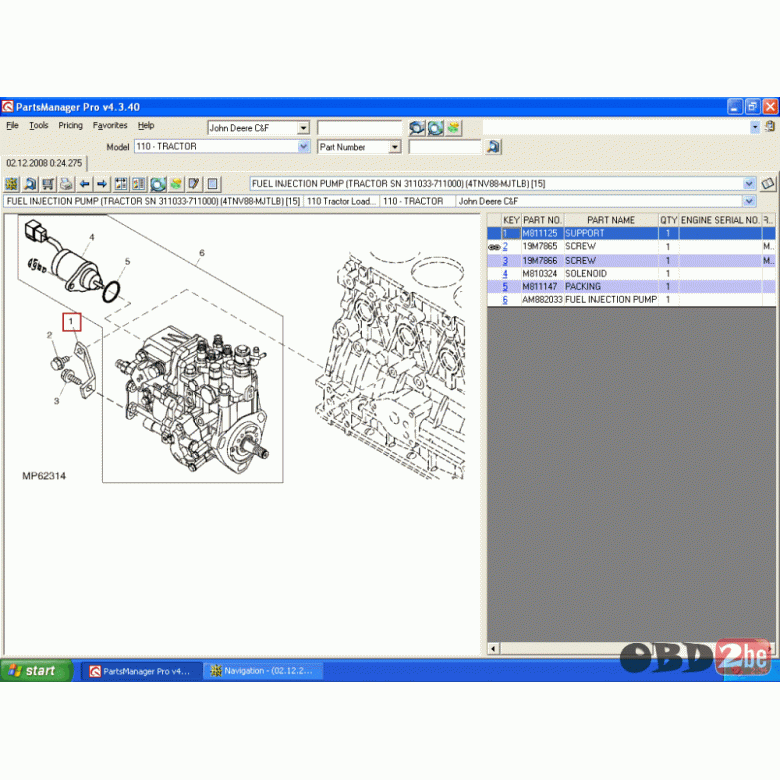Click the money icon in top toolbar
780x780 pixels.
click(453, 128)
